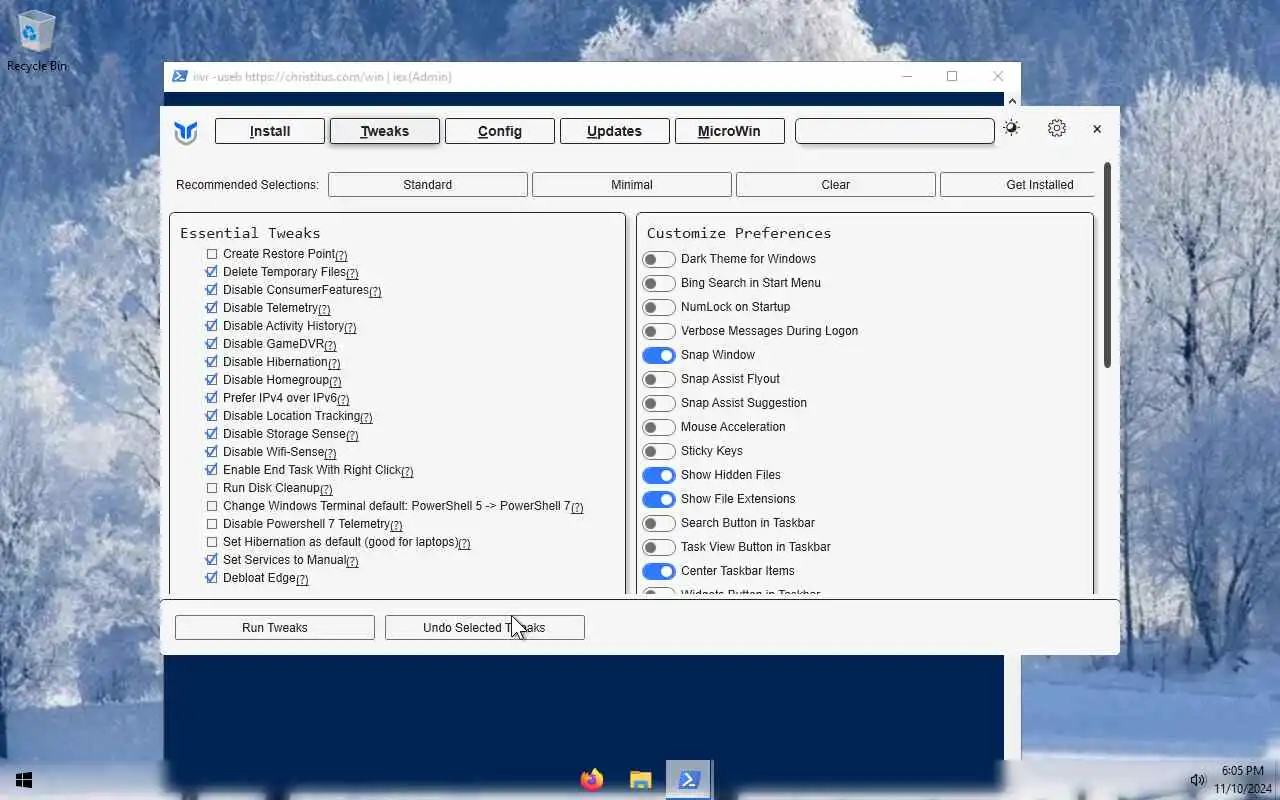Check Disable Powershell 7 Telemetry checkbox
Image resolution: width=1280 pixels, height=800 pixels.
[212, 524]
